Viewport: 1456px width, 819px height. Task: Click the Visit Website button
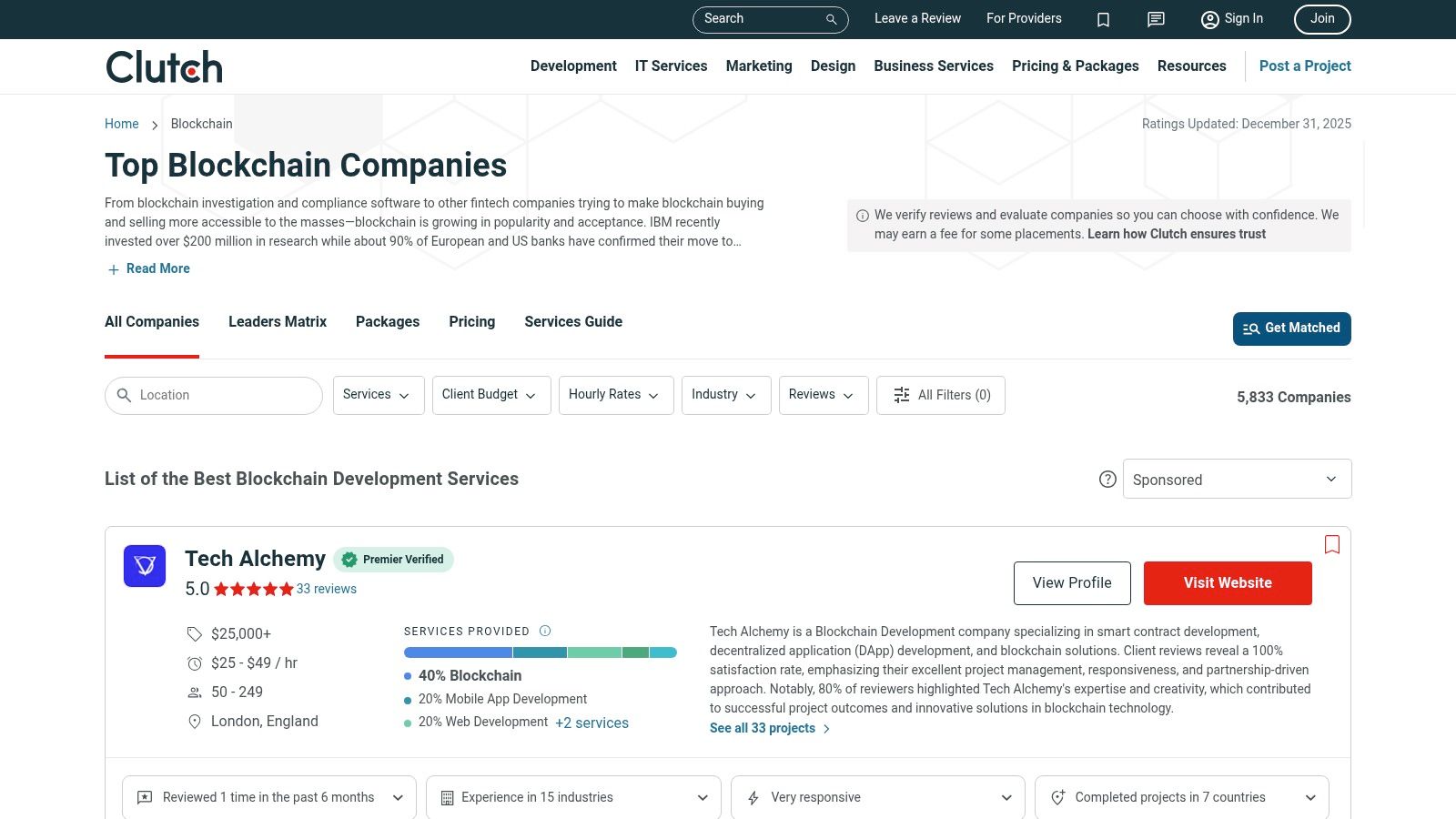coord(1228,583)
